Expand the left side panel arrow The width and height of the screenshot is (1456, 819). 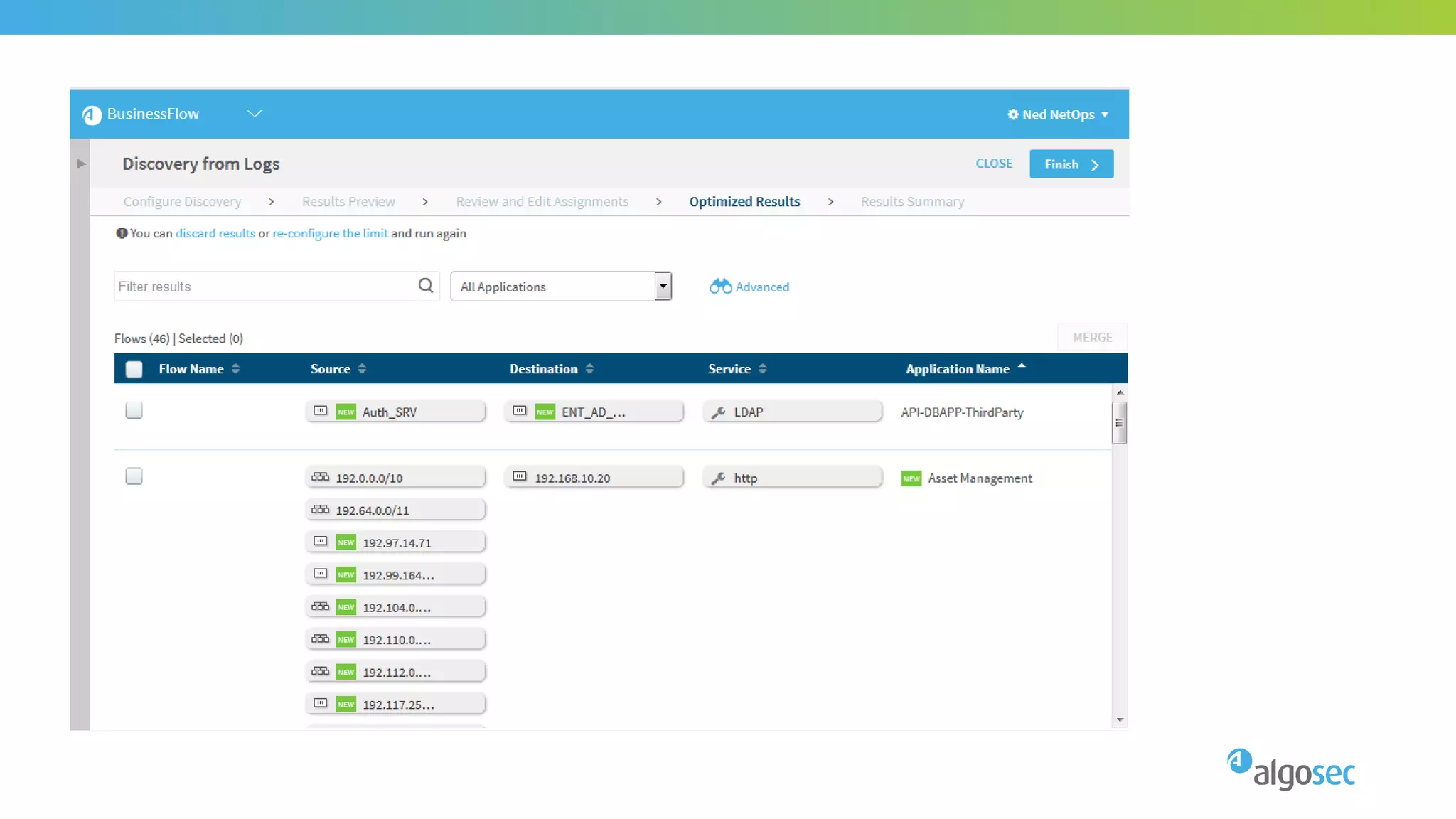point(81,164)
